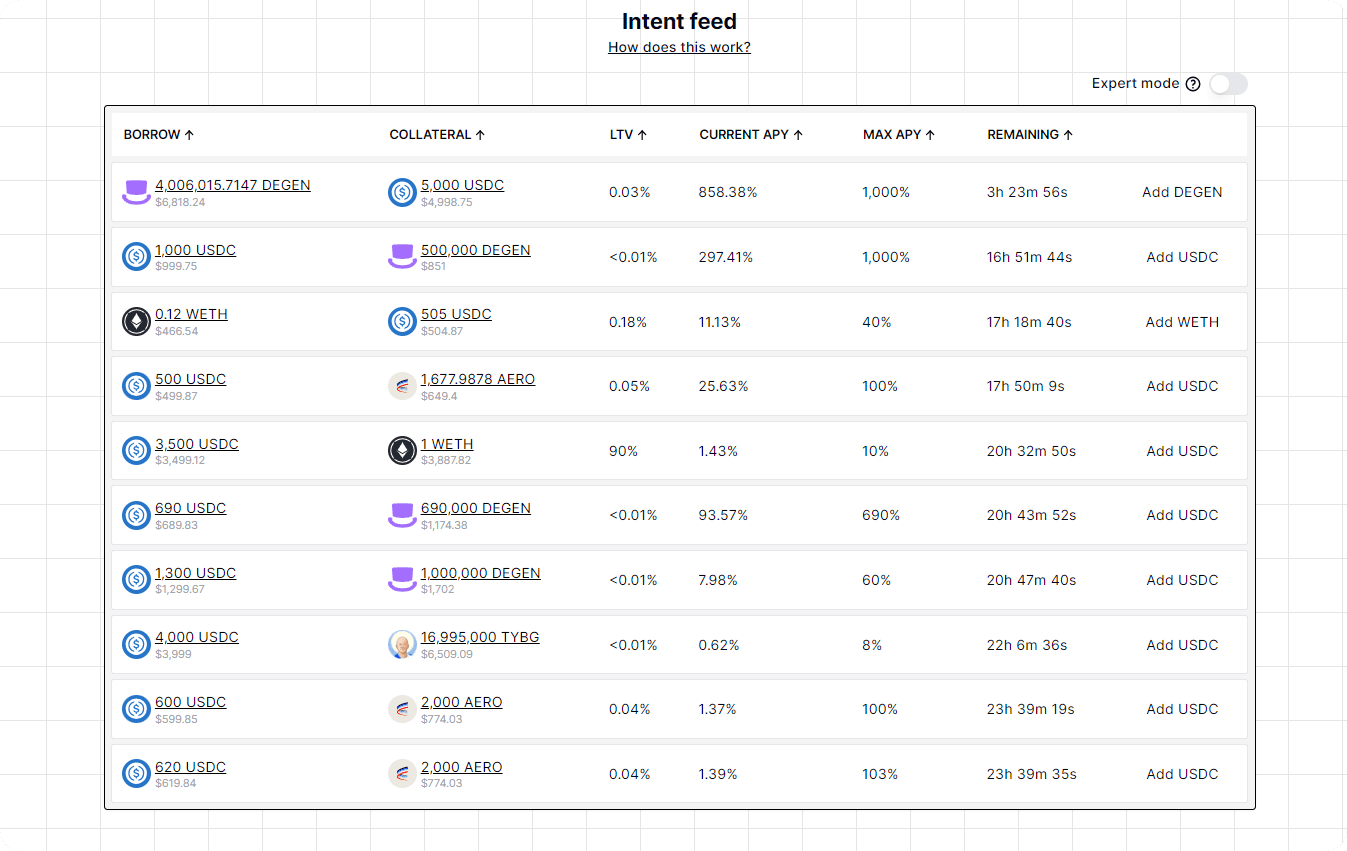Open the Expert mode help question mark
The height and width of the screenshot is (851, 1347).
1193,84
